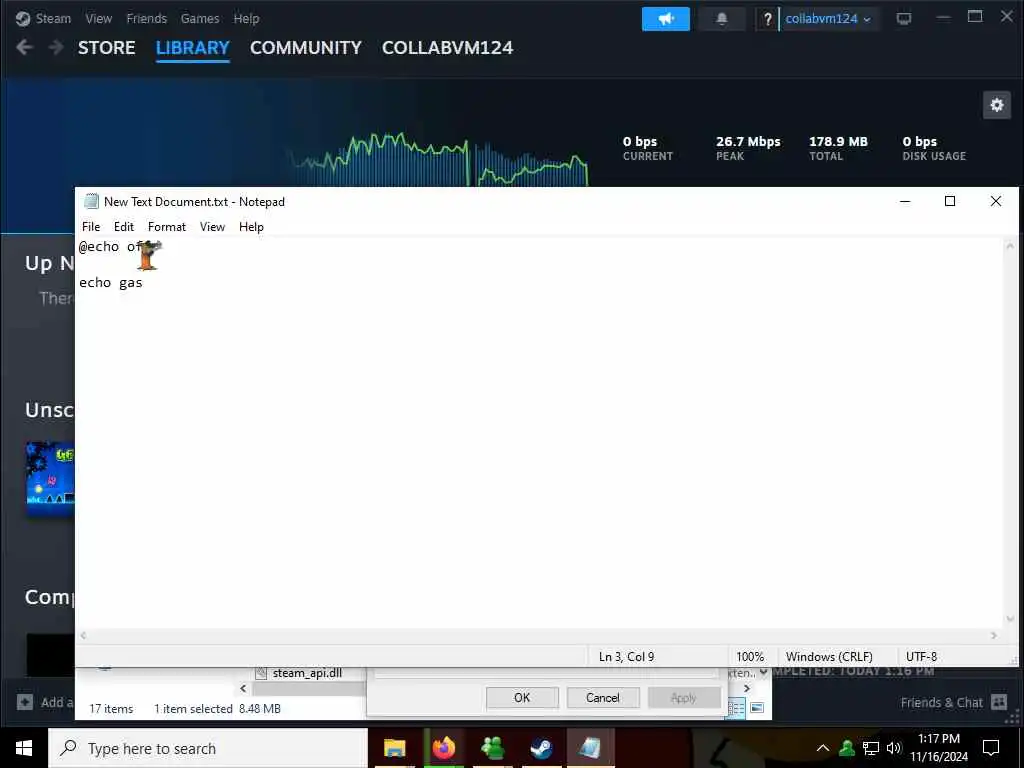The image size is (1024, 768).
Task: Click the green user tray icon
Action: pos(847,748)
